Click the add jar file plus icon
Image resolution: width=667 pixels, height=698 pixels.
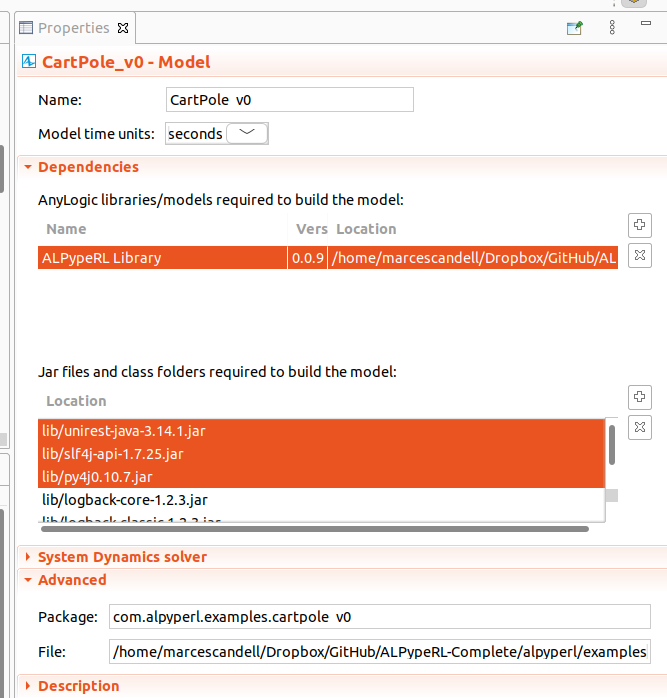coord(640,397)
